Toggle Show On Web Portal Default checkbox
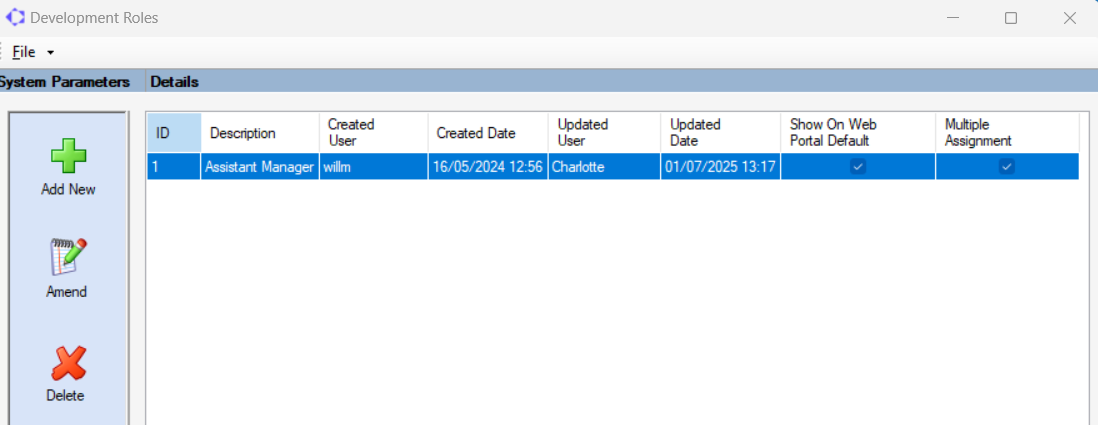1098x425 pixels. (858, 167)
